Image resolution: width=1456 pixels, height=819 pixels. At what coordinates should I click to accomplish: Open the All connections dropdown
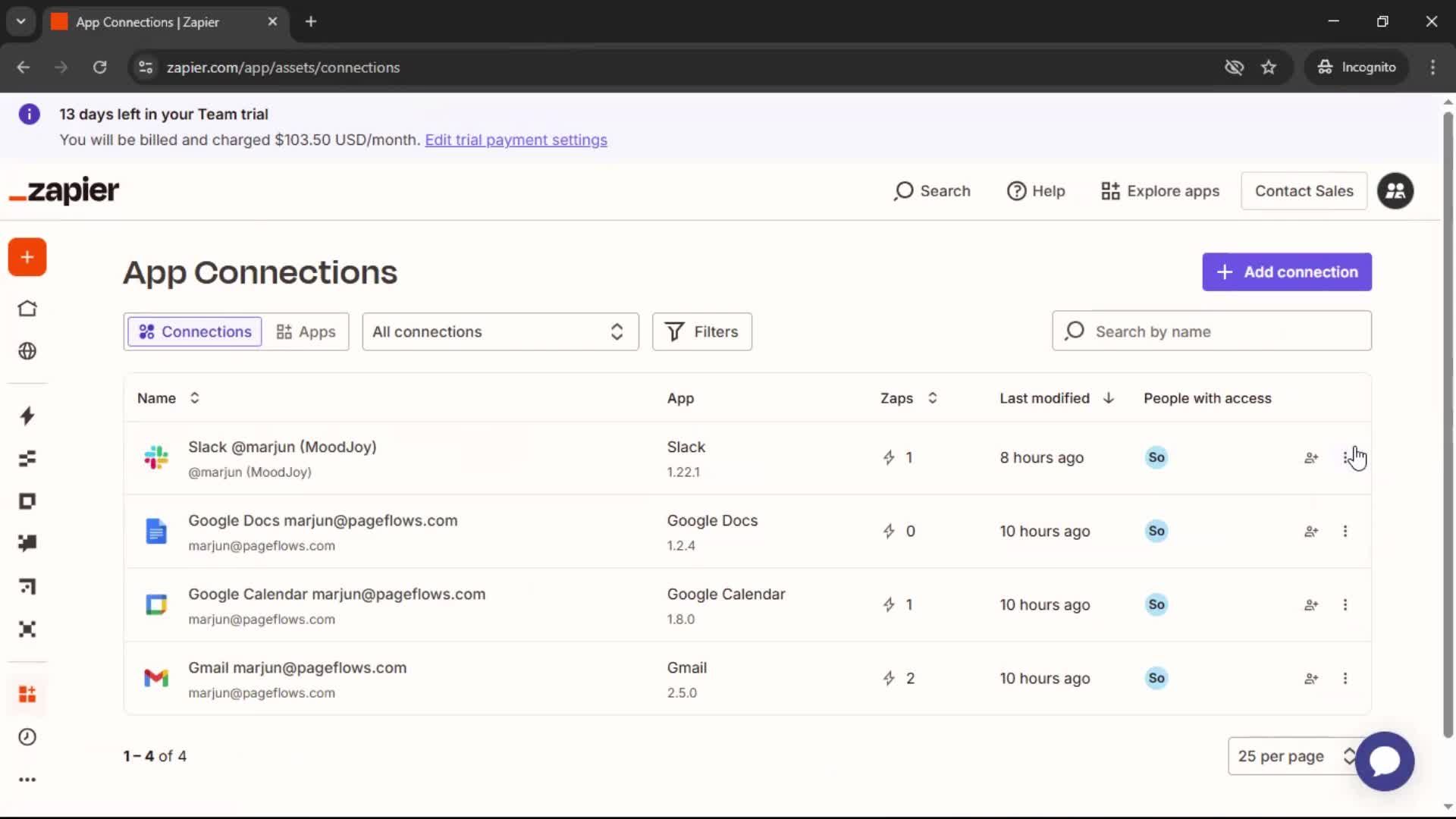coord(500,332)
